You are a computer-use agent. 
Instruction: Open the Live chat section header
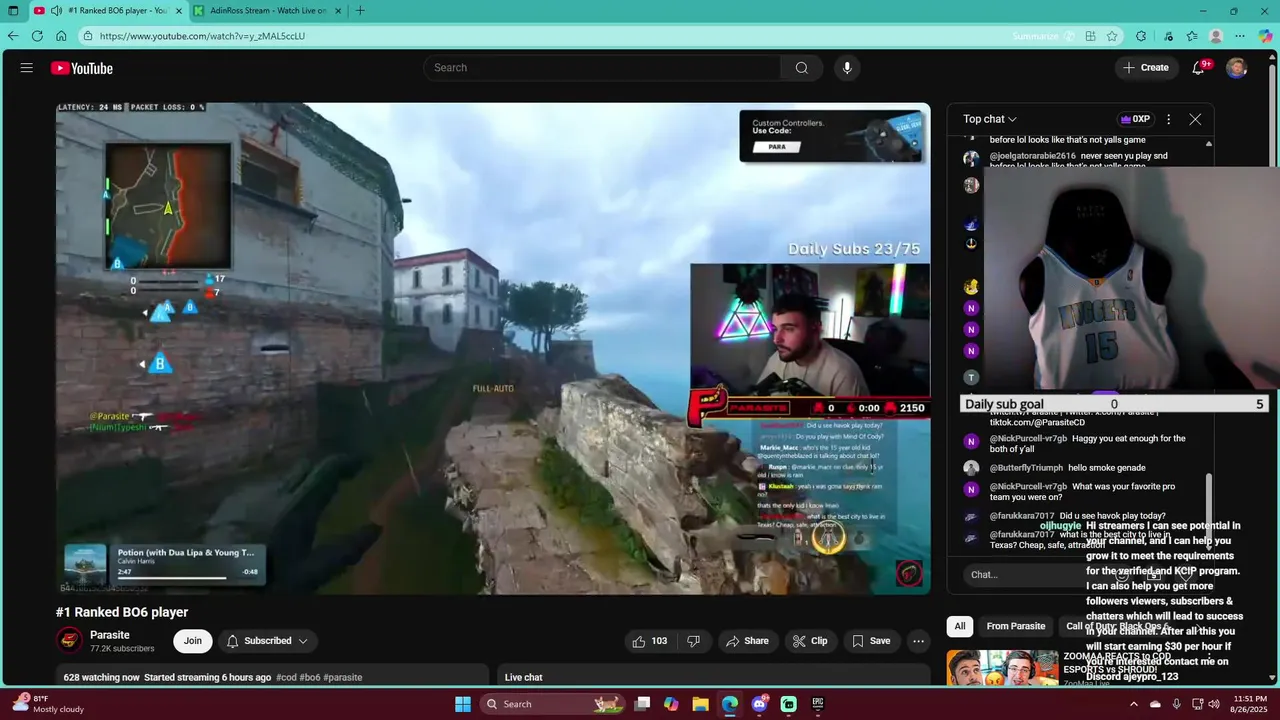click(523, 677)
